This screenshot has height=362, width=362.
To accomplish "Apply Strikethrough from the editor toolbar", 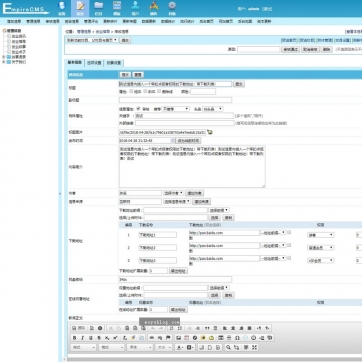I will click(x=99, y=338).
